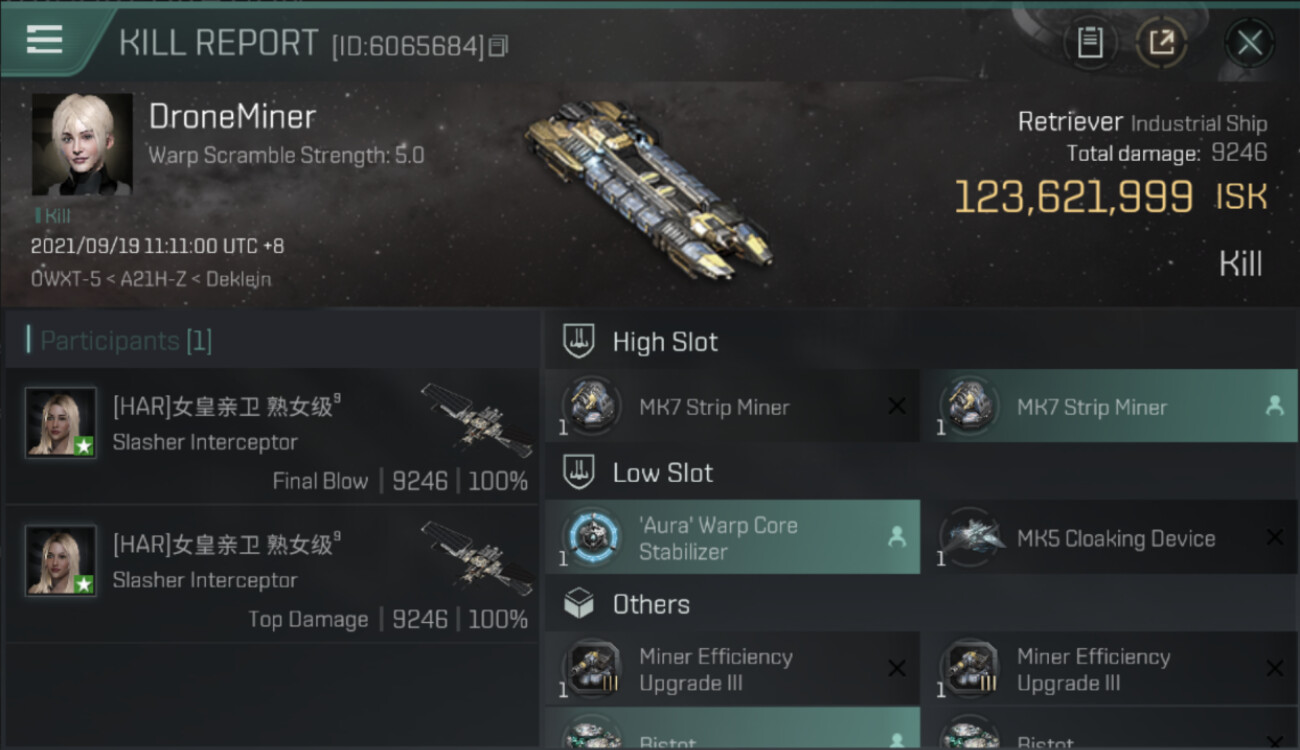Share the kill report via export icon
This screenshot has width=1300, height=750.
pyautogui.click(x=1160, y=43)
